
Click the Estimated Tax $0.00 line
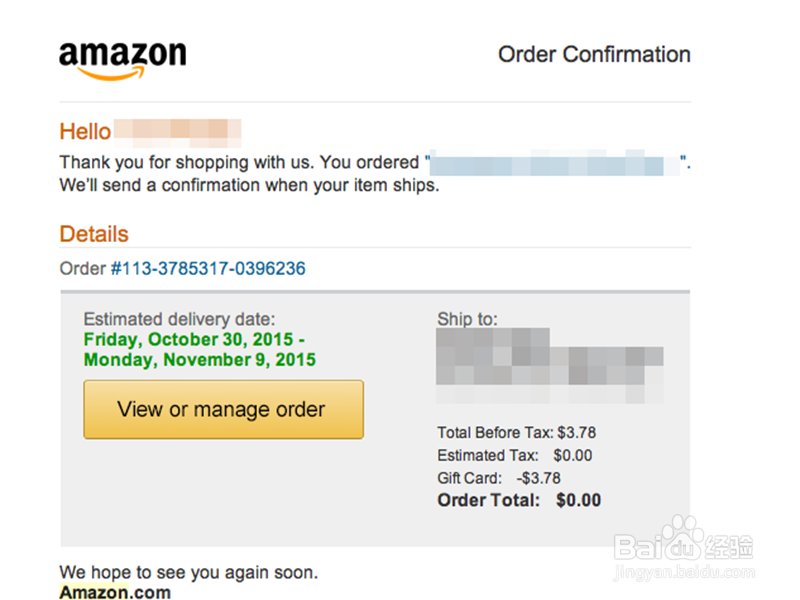514,455
